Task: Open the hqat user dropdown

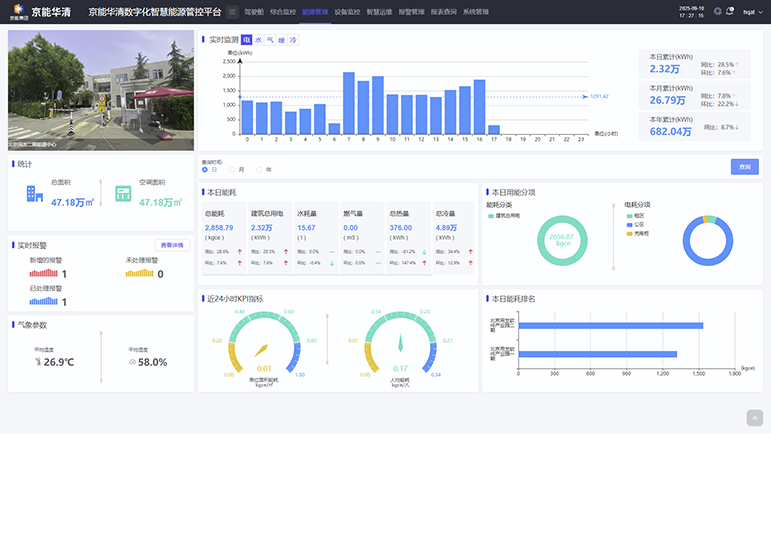Action: pyautogui.click(x=752, y=12)
